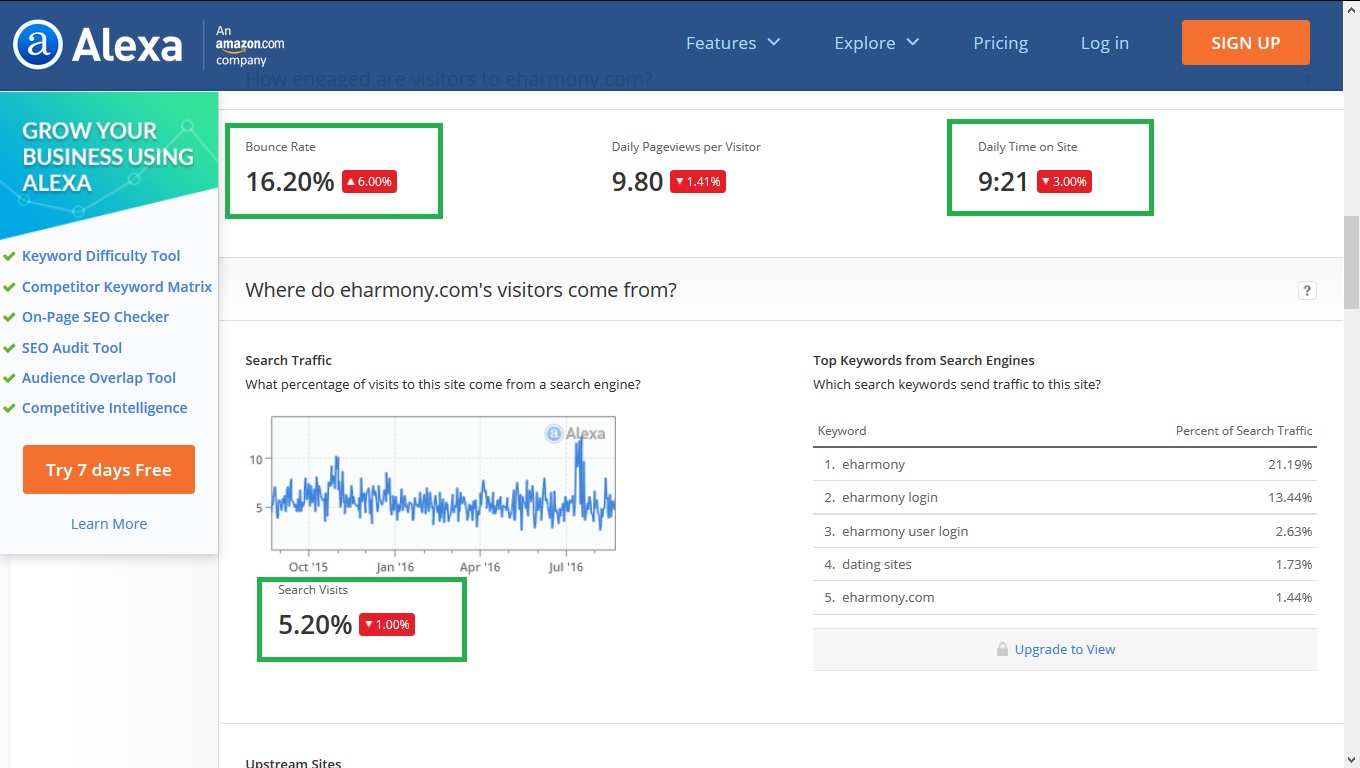
Task: Go to the Pricing page
Action: [1000, 43]
